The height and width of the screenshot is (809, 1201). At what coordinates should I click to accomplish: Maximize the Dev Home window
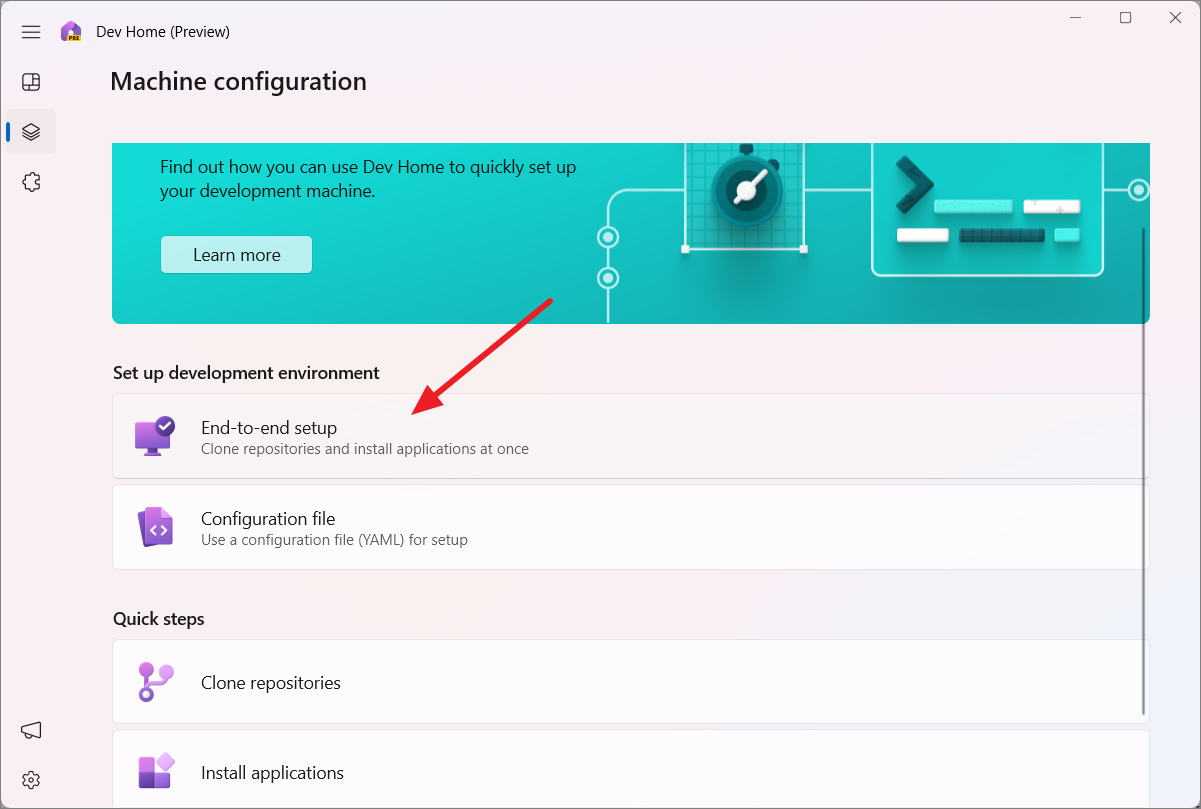pyautogui.click(x=1124, y=17)
